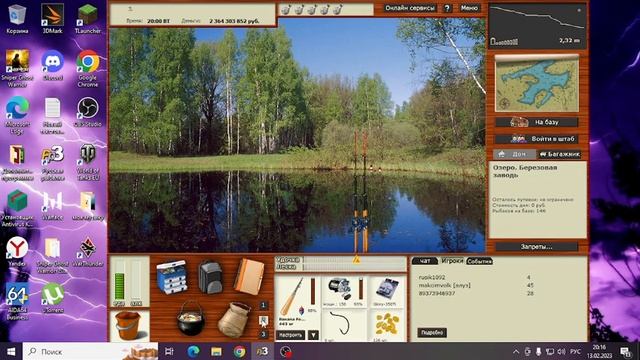Expand the arrow next to Настроить
Screen dimensions: 640x360
[x=313, y=335]
